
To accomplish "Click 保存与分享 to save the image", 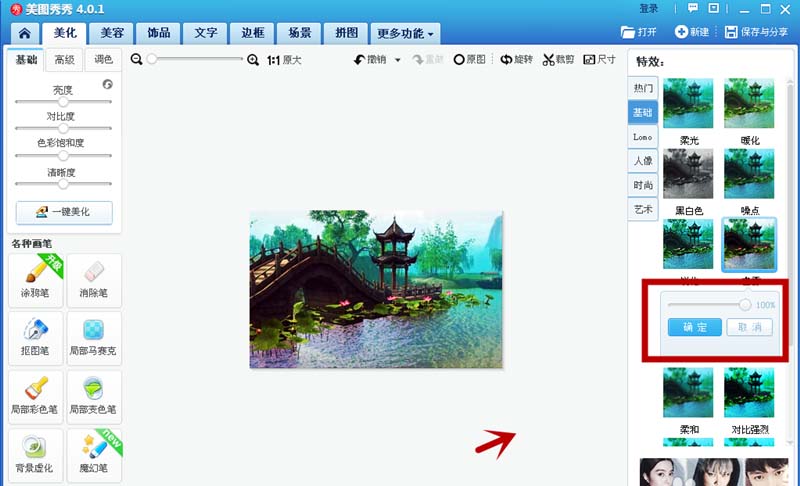I will 757,32.
